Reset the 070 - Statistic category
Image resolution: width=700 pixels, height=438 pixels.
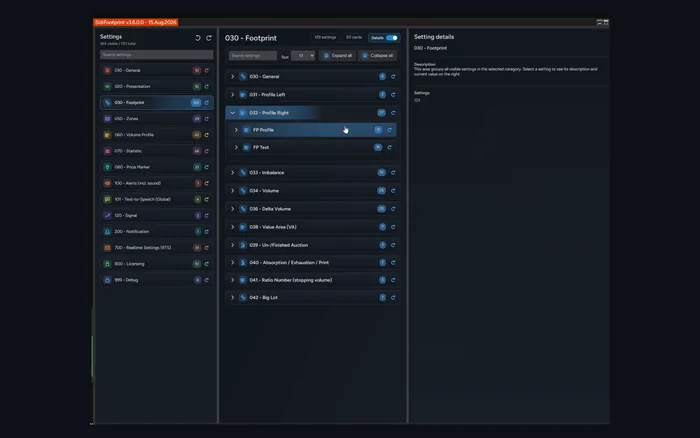point(207,151)
